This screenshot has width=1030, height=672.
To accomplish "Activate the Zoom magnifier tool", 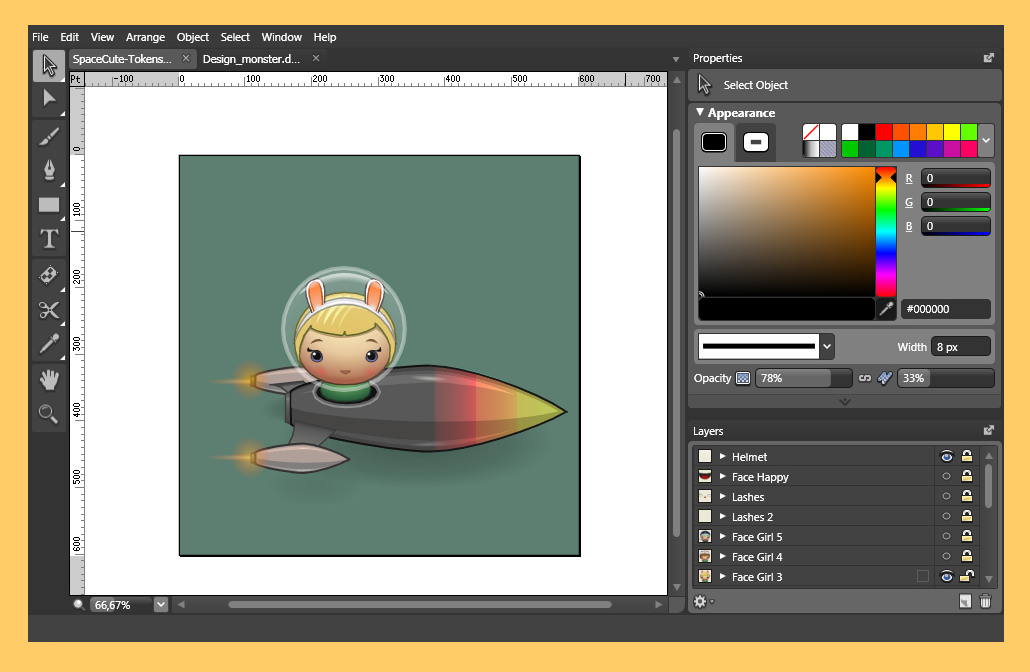I will coord(49,413).
